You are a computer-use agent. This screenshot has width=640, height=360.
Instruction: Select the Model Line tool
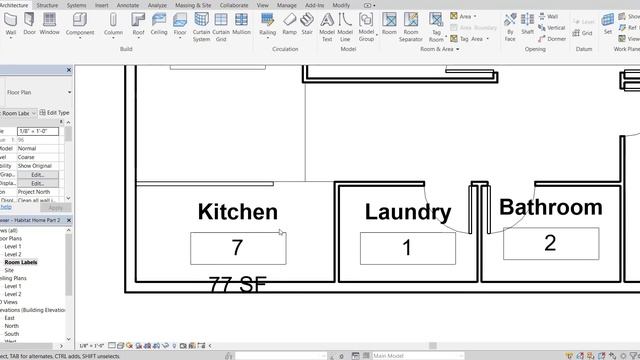(345, 27)
